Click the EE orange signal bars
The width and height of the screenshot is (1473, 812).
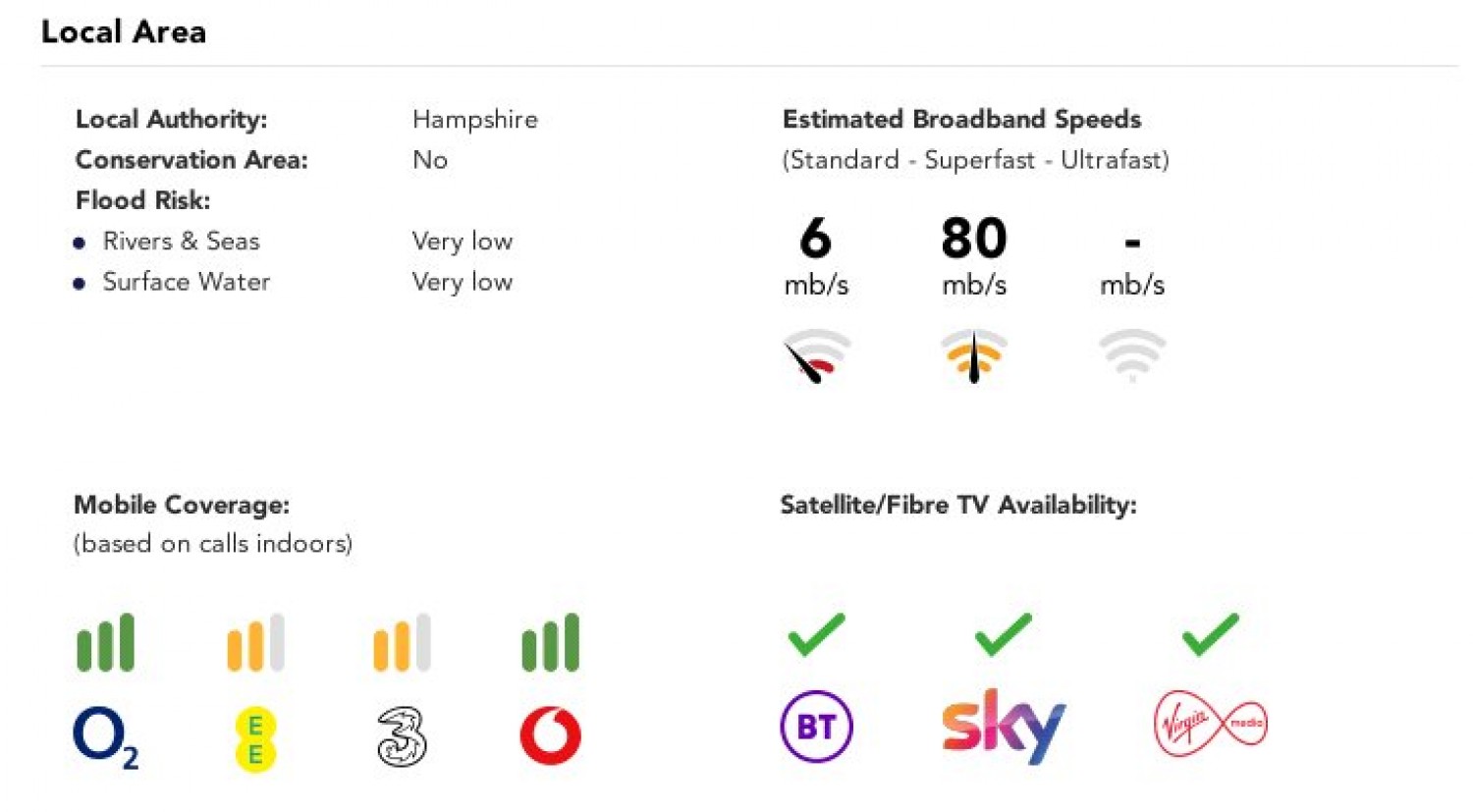255,643
